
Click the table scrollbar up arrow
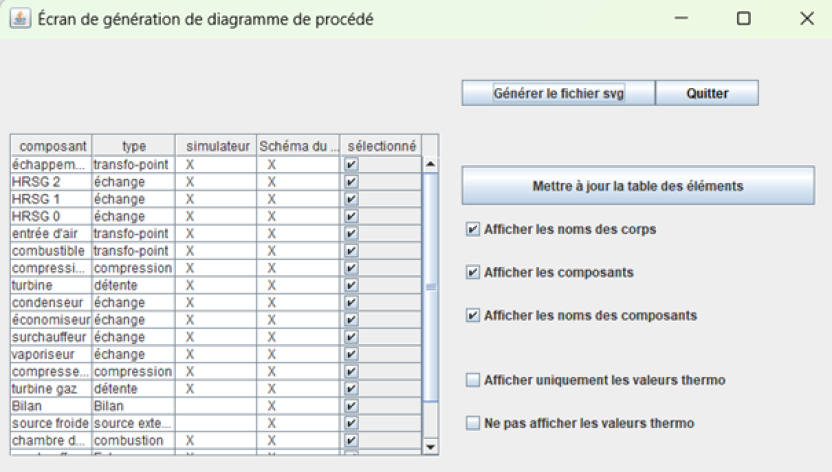pos(431,164)
